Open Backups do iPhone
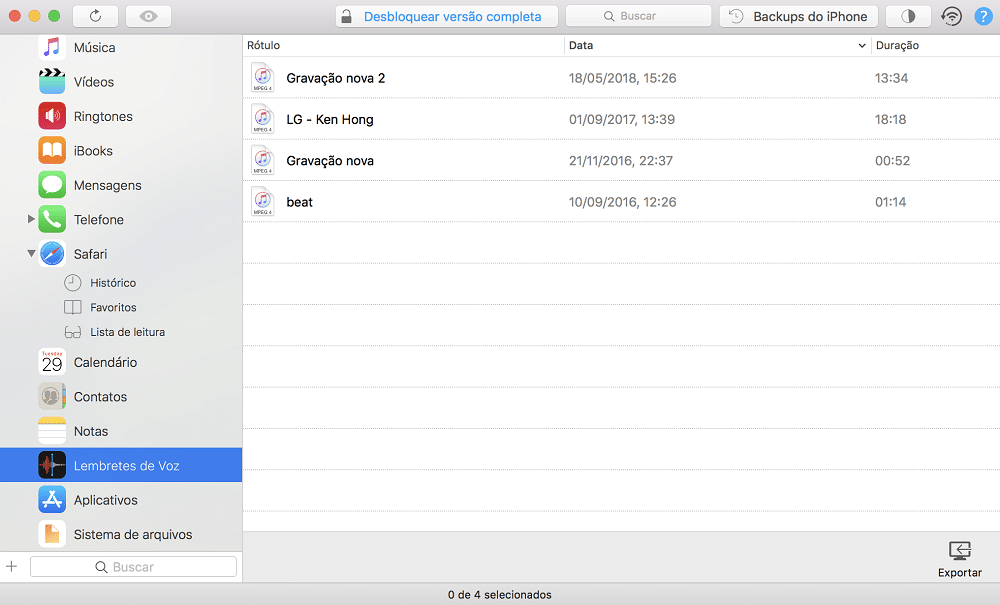Image resolution: width=1000 pixels, height=605 pixels. pyautogui.click(x=798, y=16)
